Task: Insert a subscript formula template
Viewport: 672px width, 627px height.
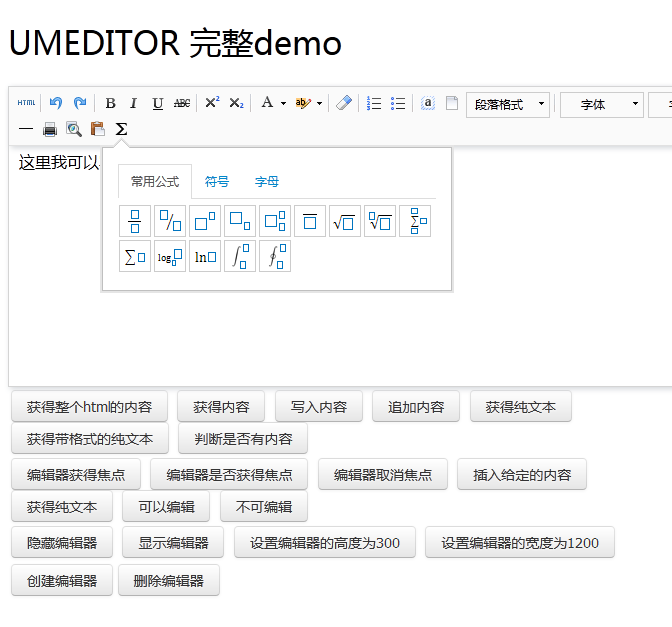Action: (x=240, y=221)
